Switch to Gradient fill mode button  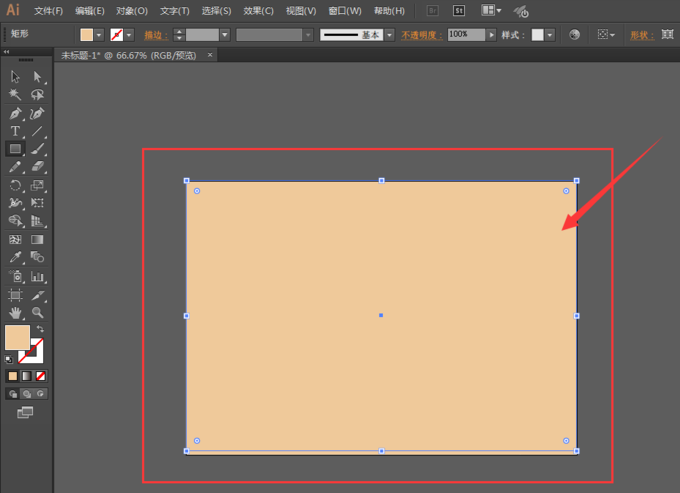click(x=26, y=376)
